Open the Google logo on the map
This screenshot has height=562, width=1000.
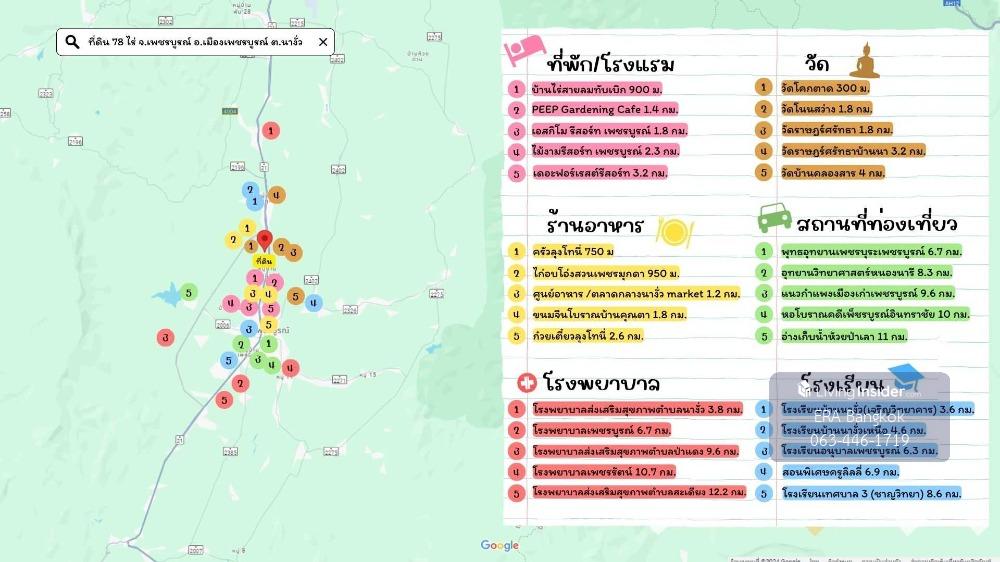[x=499, y=545]
